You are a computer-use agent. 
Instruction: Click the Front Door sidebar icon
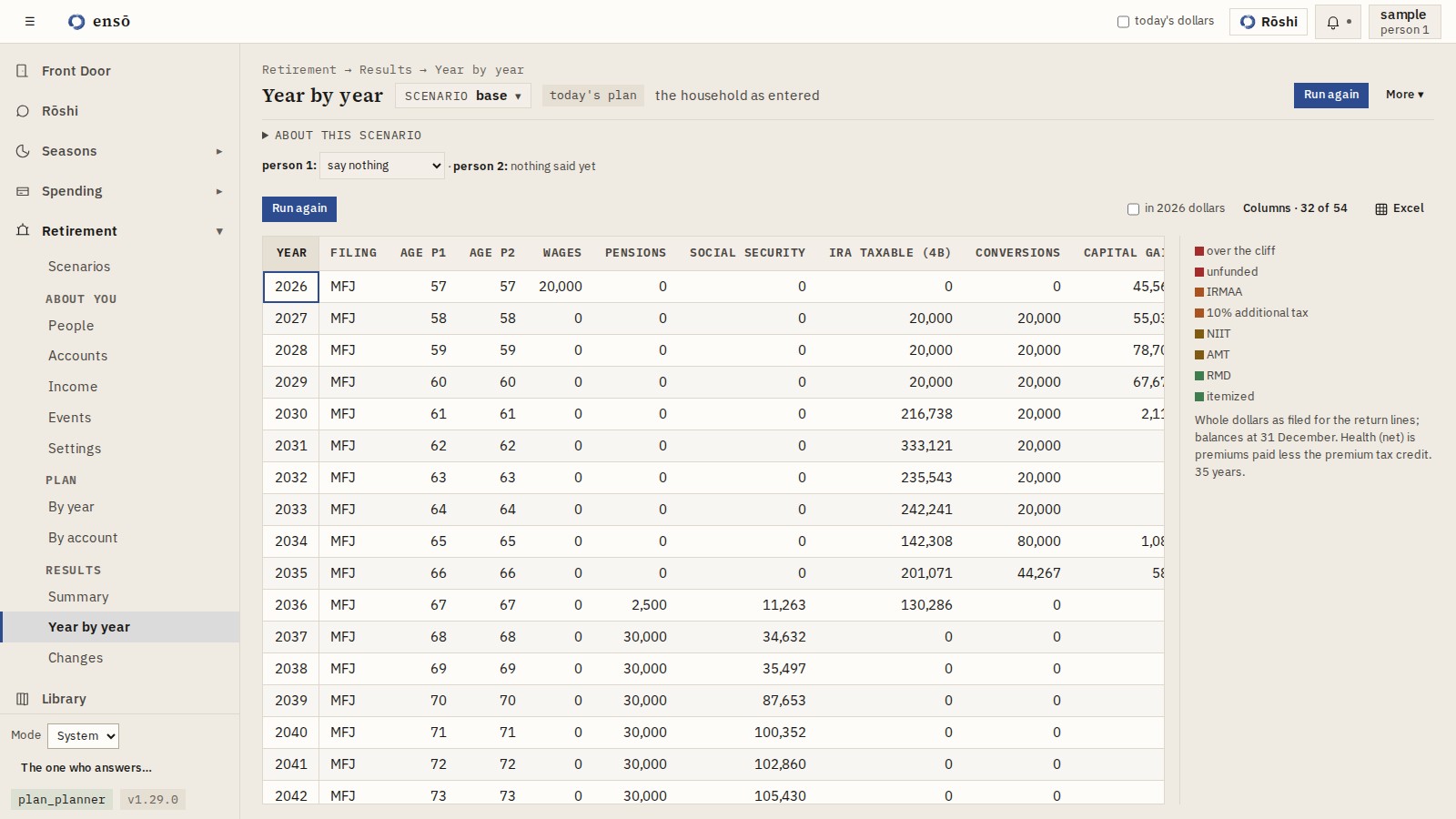click(x=23, y=71)
